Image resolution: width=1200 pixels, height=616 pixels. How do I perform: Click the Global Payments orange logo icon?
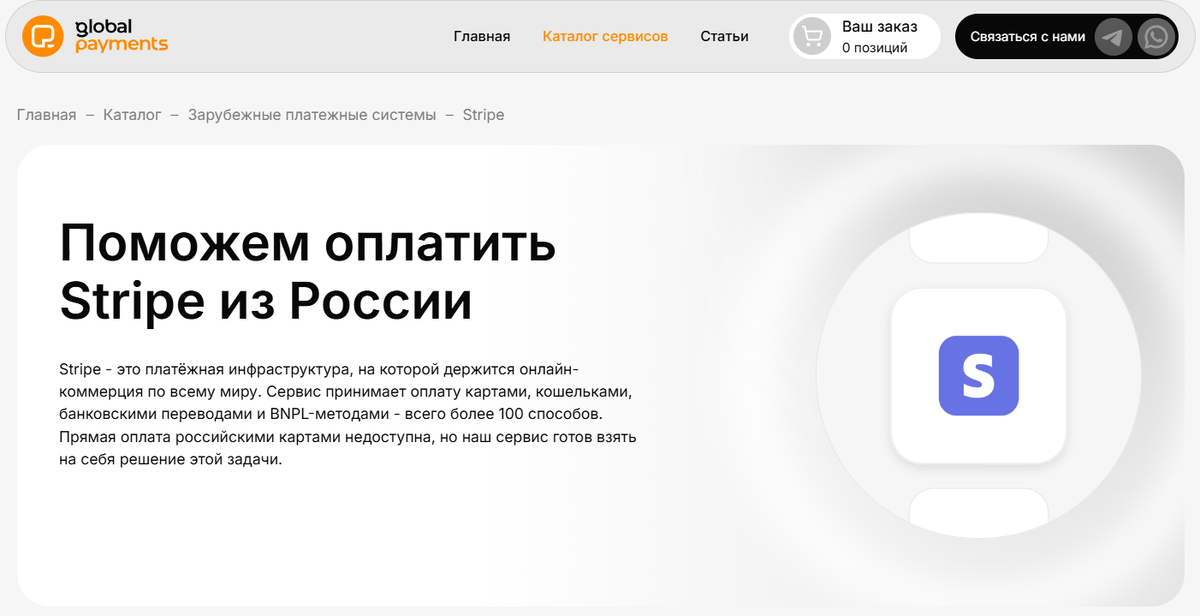[x=43, y=37]
